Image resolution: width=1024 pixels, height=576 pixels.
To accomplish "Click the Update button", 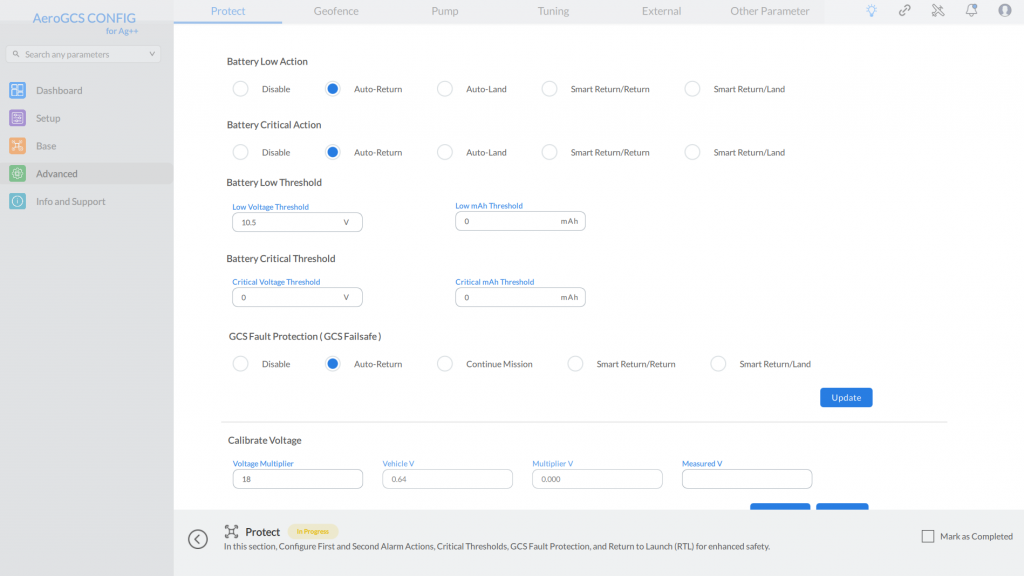I will pyautogui.click(x=845, y=397).
